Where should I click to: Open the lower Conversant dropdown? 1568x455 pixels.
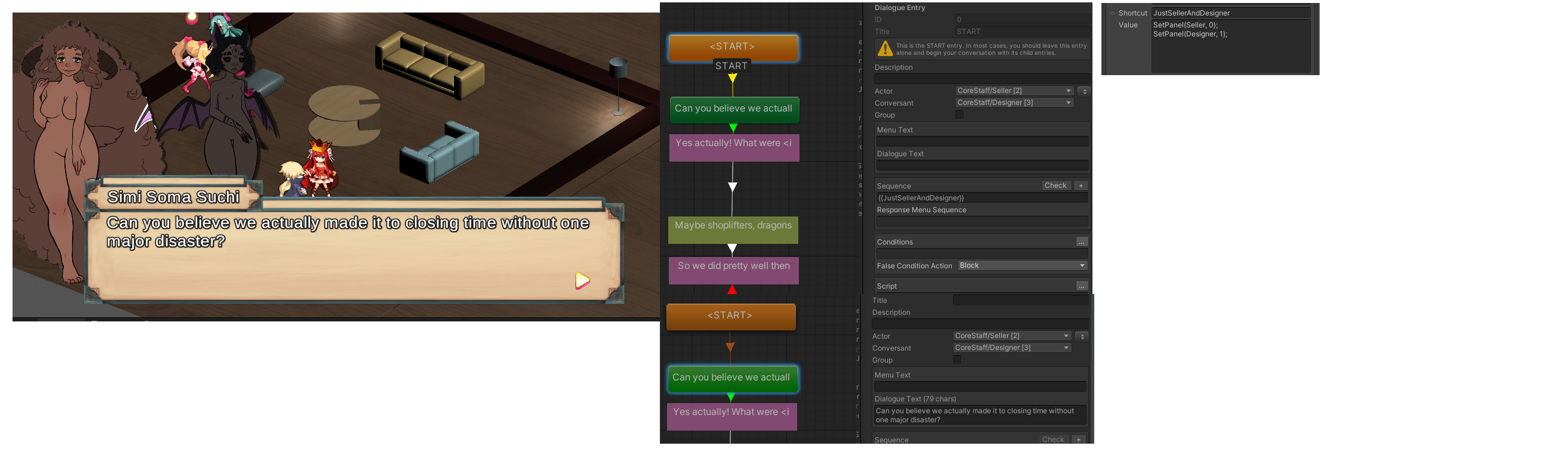[1012, 348]
